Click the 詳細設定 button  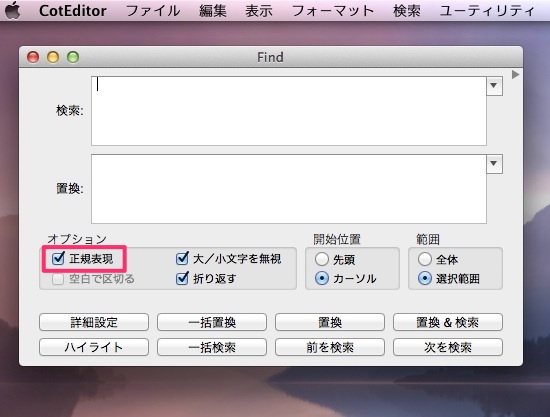click(94, 322)
